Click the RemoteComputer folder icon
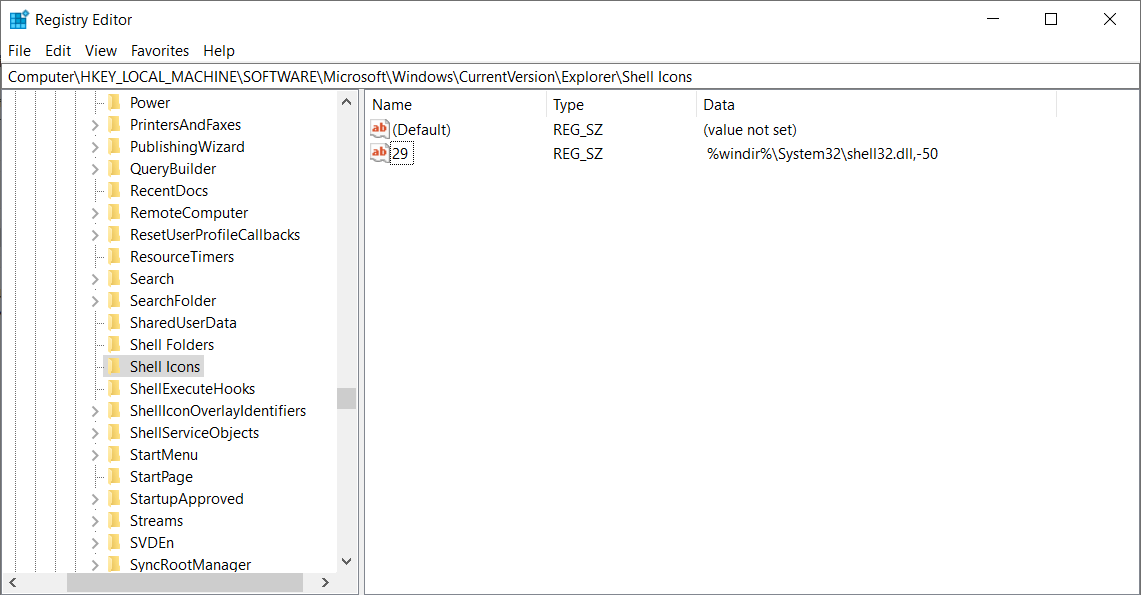Screen dimensions: 1141x595 [x=114, y=212]
